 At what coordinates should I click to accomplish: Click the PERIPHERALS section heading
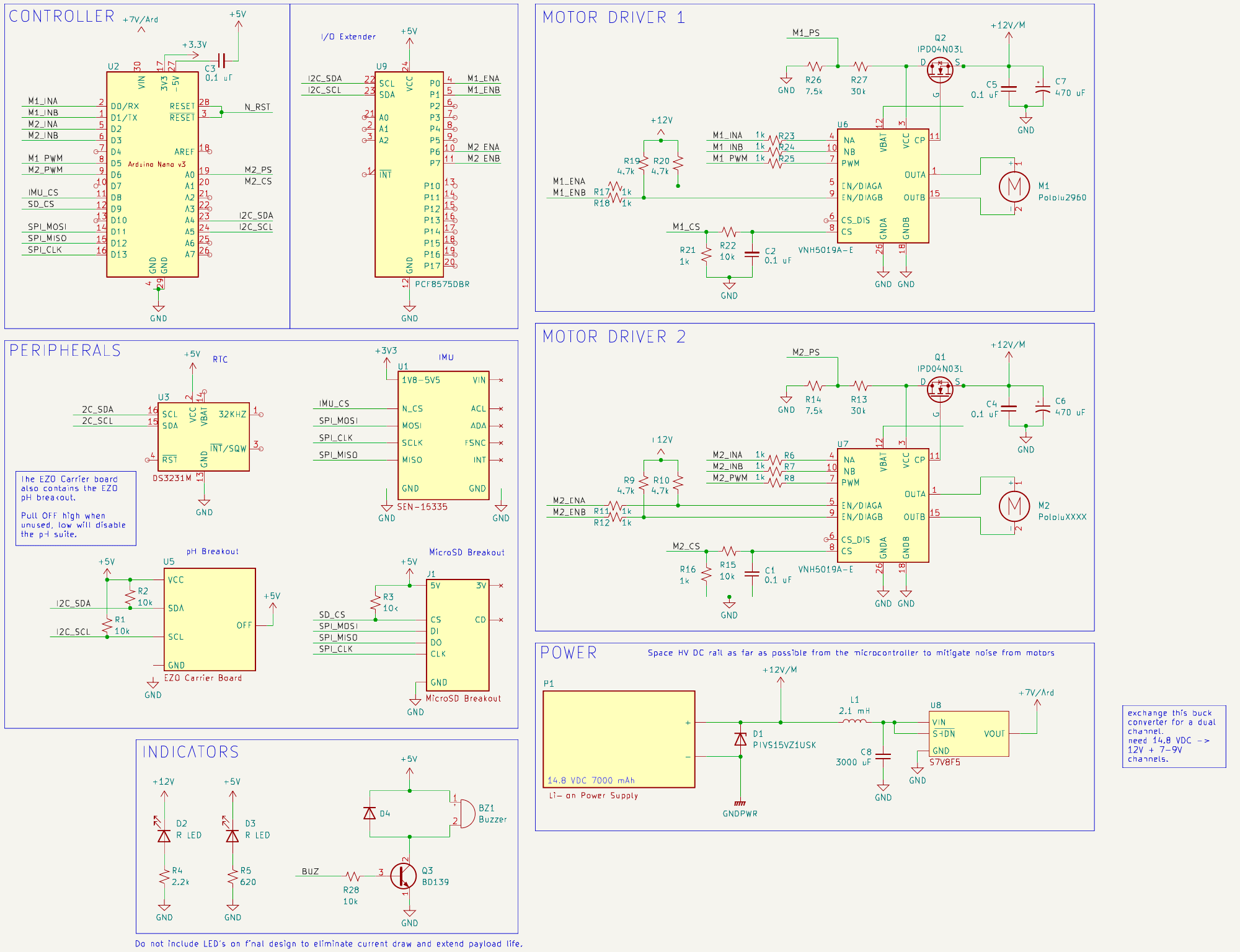pos(65,350)
